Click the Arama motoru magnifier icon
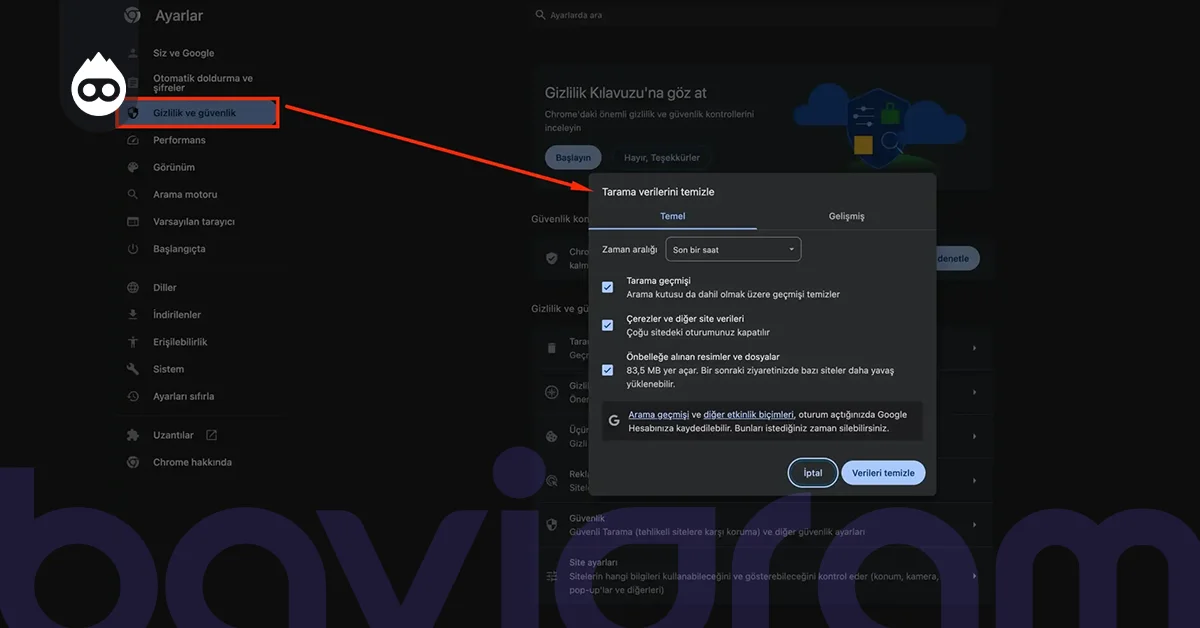The width and height of the screenshot is (1200, 628). pyautogui.click(x=132, y=194)
